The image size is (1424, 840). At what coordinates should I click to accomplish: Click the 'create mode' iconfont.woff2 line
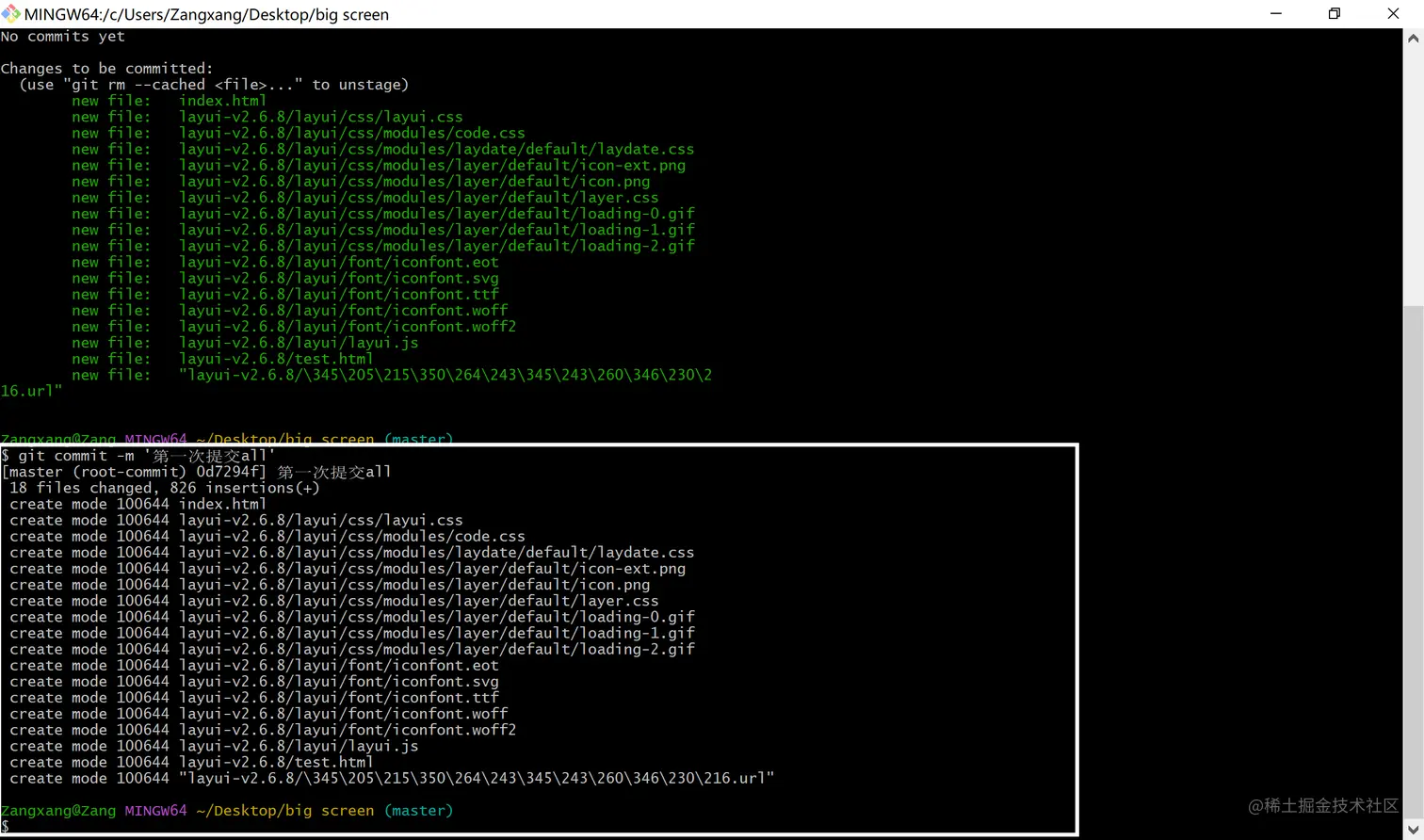pyautogui.click(x=263, y=730)
